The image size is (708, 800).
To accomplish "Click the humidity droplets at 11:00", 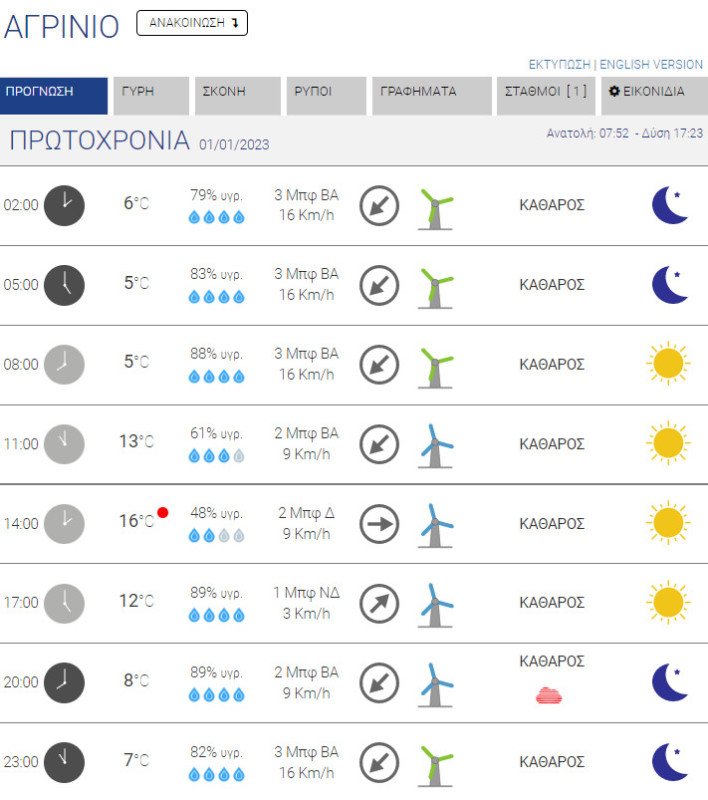I will (x=216, y=455).
